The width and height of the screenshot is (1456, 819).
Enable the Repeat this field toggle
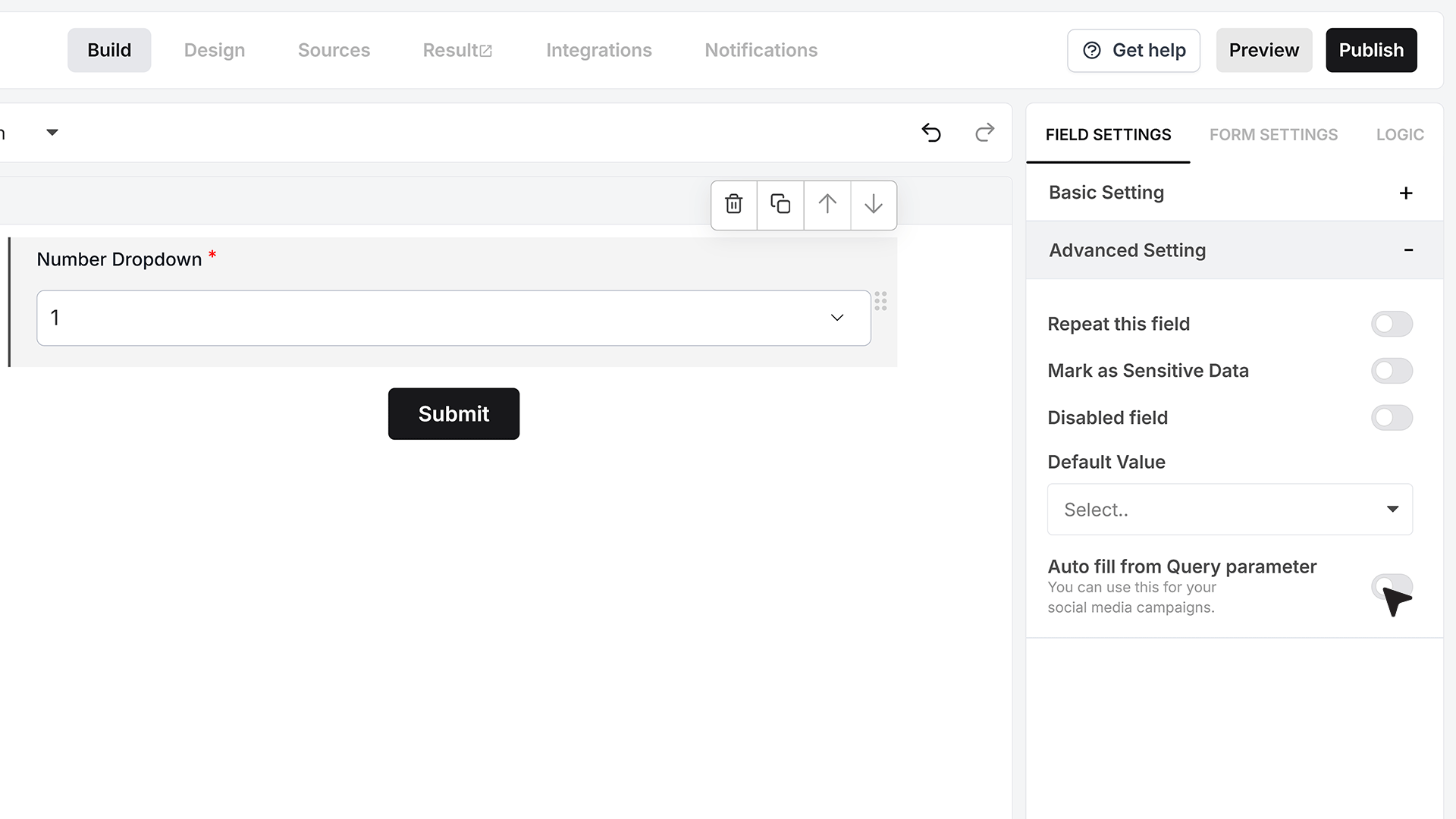coord(1392,324)
